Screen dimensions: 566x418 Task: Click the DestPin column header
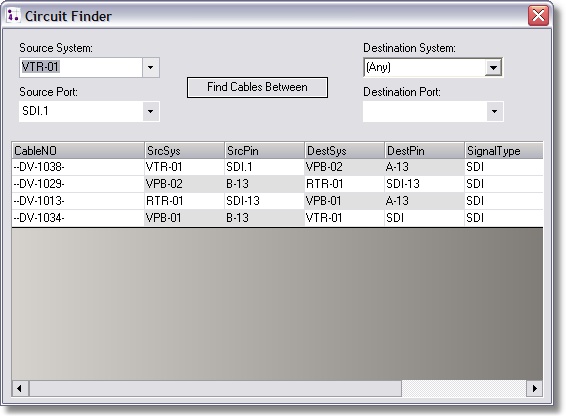tap(424, 151)
